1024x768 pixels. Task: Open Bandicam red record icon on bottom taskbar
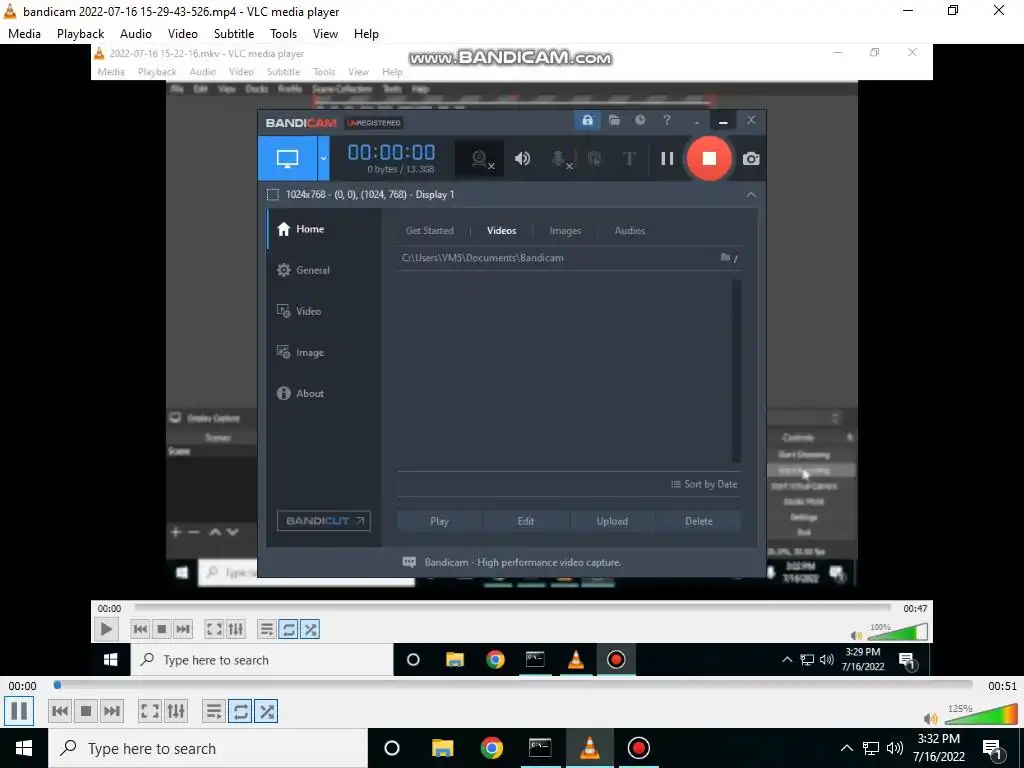click(639, 748)
